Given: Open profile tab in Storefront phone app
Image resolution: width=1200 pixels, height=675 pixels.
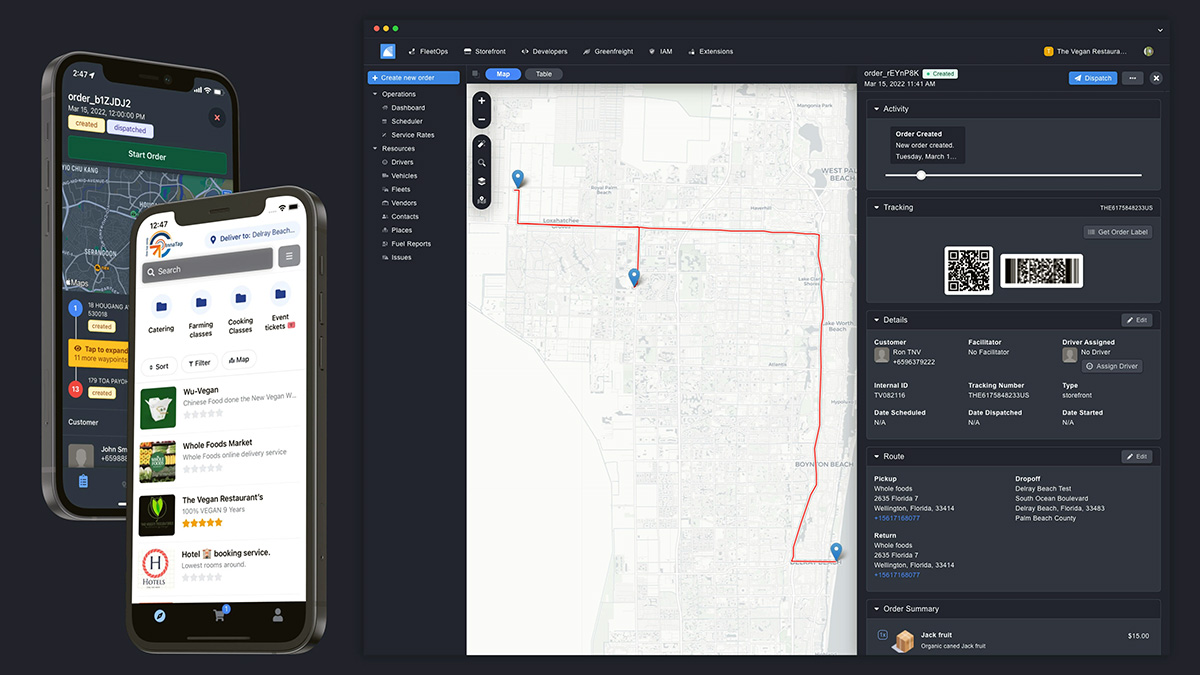Looking at the screenshot, I should pyautogui.click(x=278, y=615).
